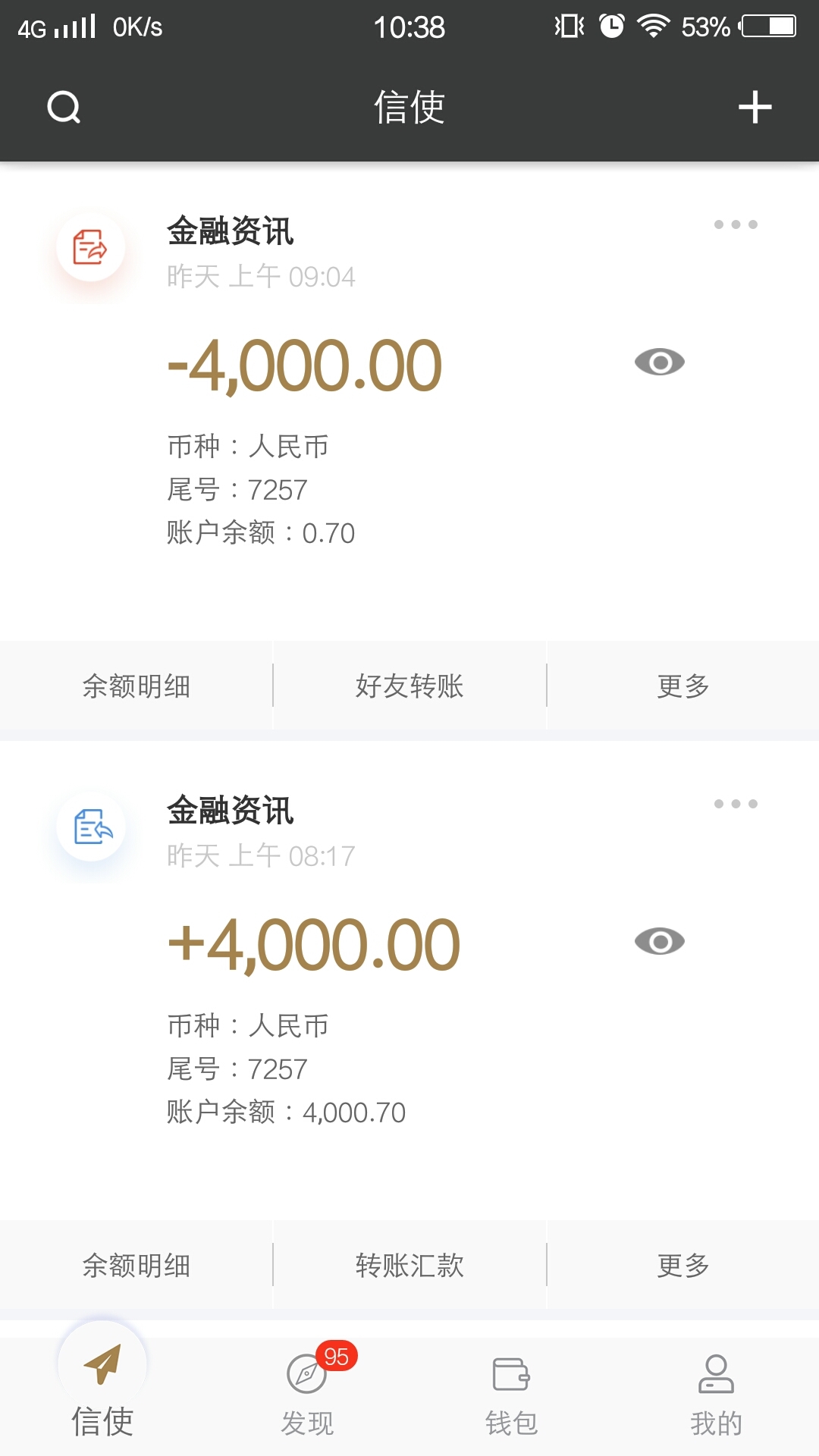Open three-dot menu on 08:17 message

pos(736,804)
